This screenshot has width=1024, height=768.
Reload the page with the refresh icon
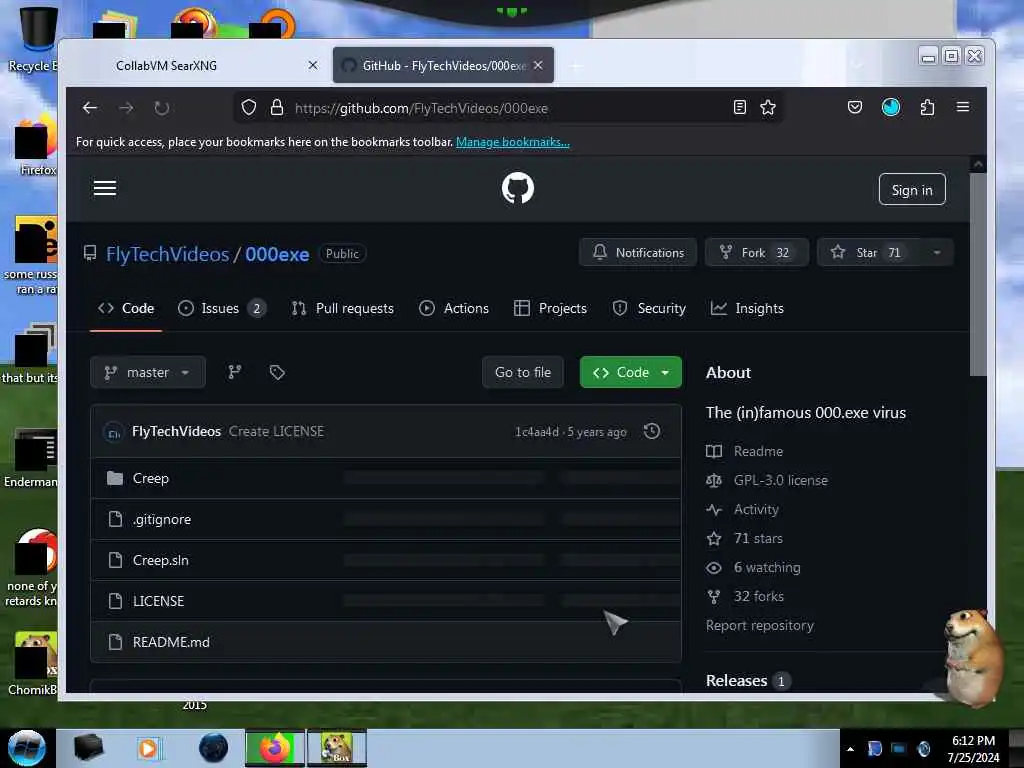tap(161, 108)
